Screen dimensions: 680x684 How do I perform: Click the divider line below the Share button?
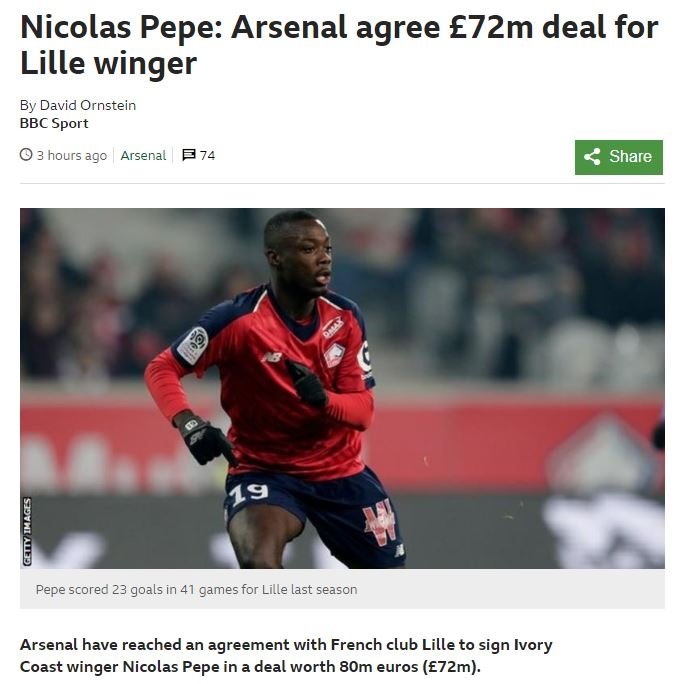(342, 183)
